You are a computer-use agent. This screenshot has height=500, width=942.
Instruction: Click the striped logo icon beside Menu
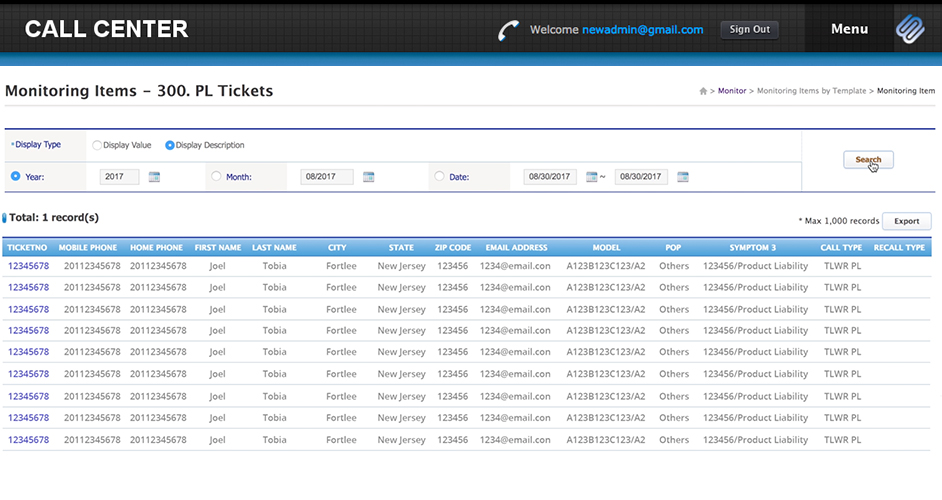coord(910,28)
